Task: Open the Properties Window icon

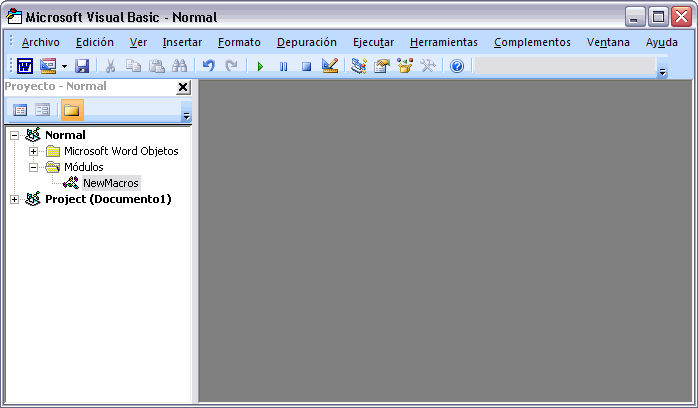Action: coord(382,66)
